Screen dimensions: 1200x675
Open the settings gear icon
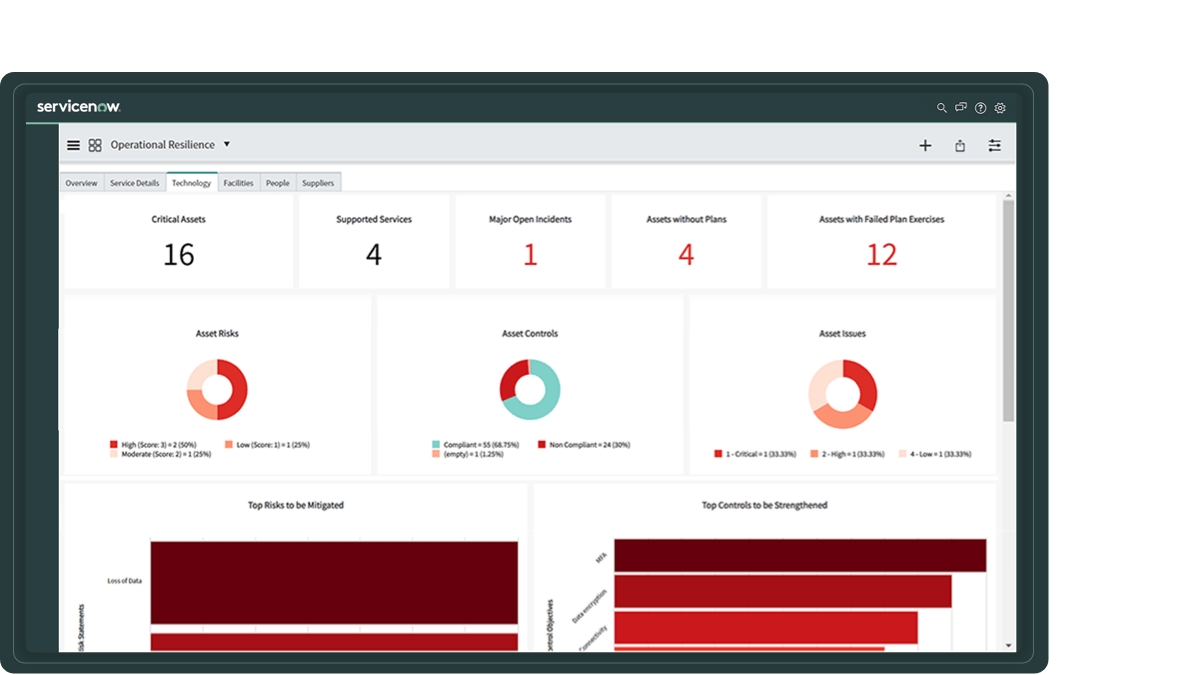click(x=1000, y=108)
